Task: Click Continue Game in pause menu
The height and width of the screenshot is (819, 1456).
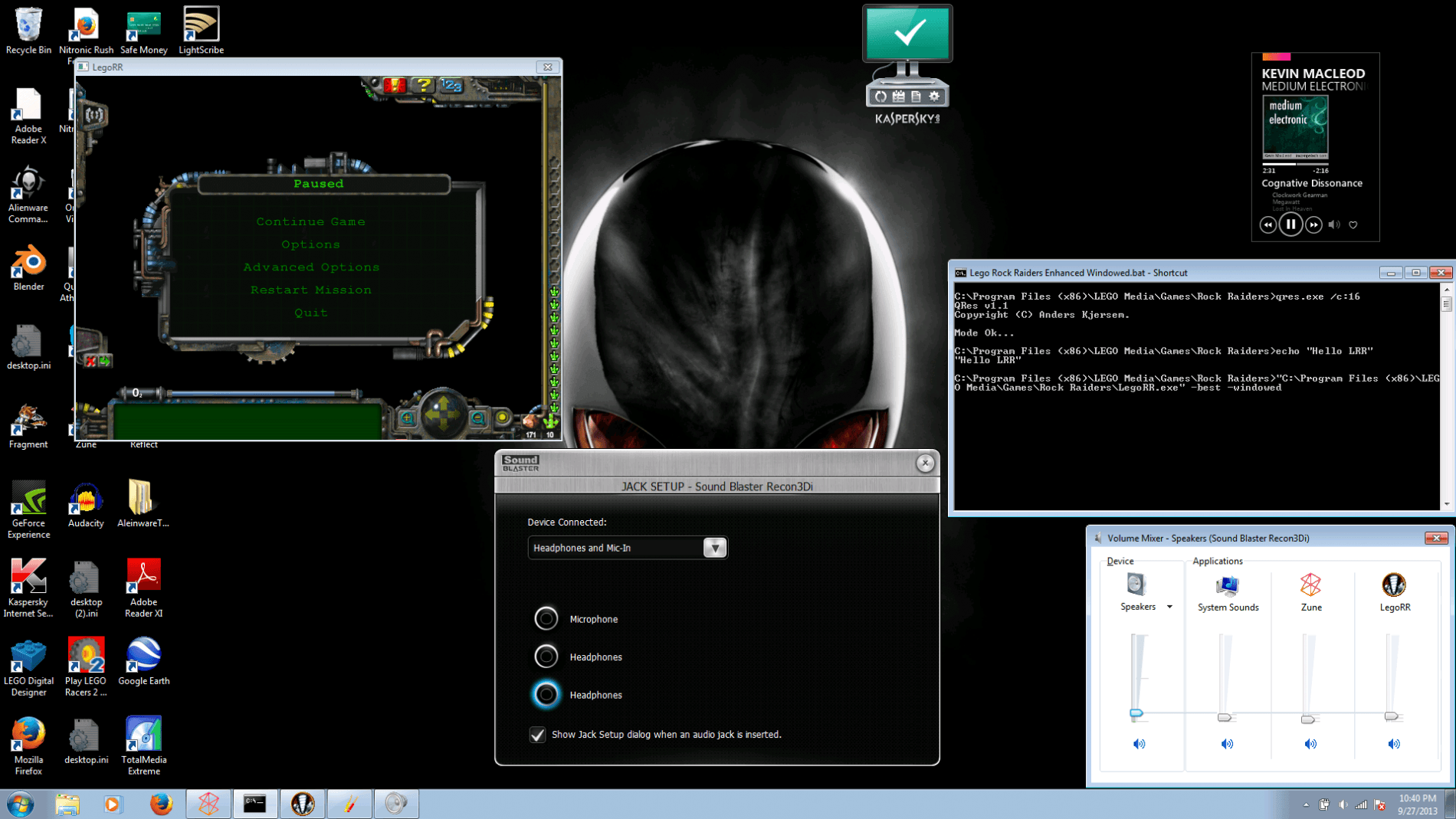Action: coord(311,221)
